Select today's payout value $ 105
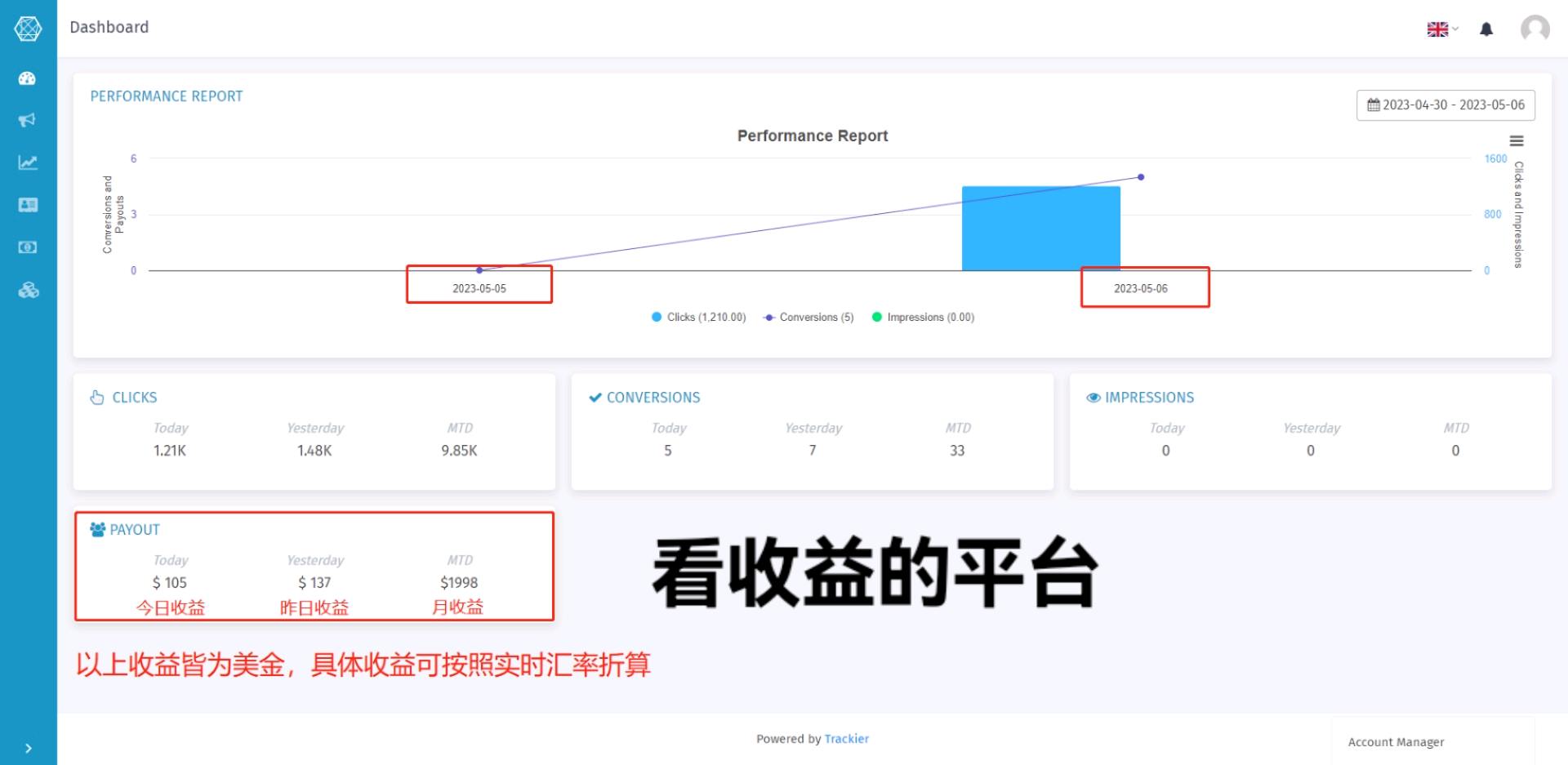The height and width of the screenshot is (765, 1568). (x=170, y=583)
